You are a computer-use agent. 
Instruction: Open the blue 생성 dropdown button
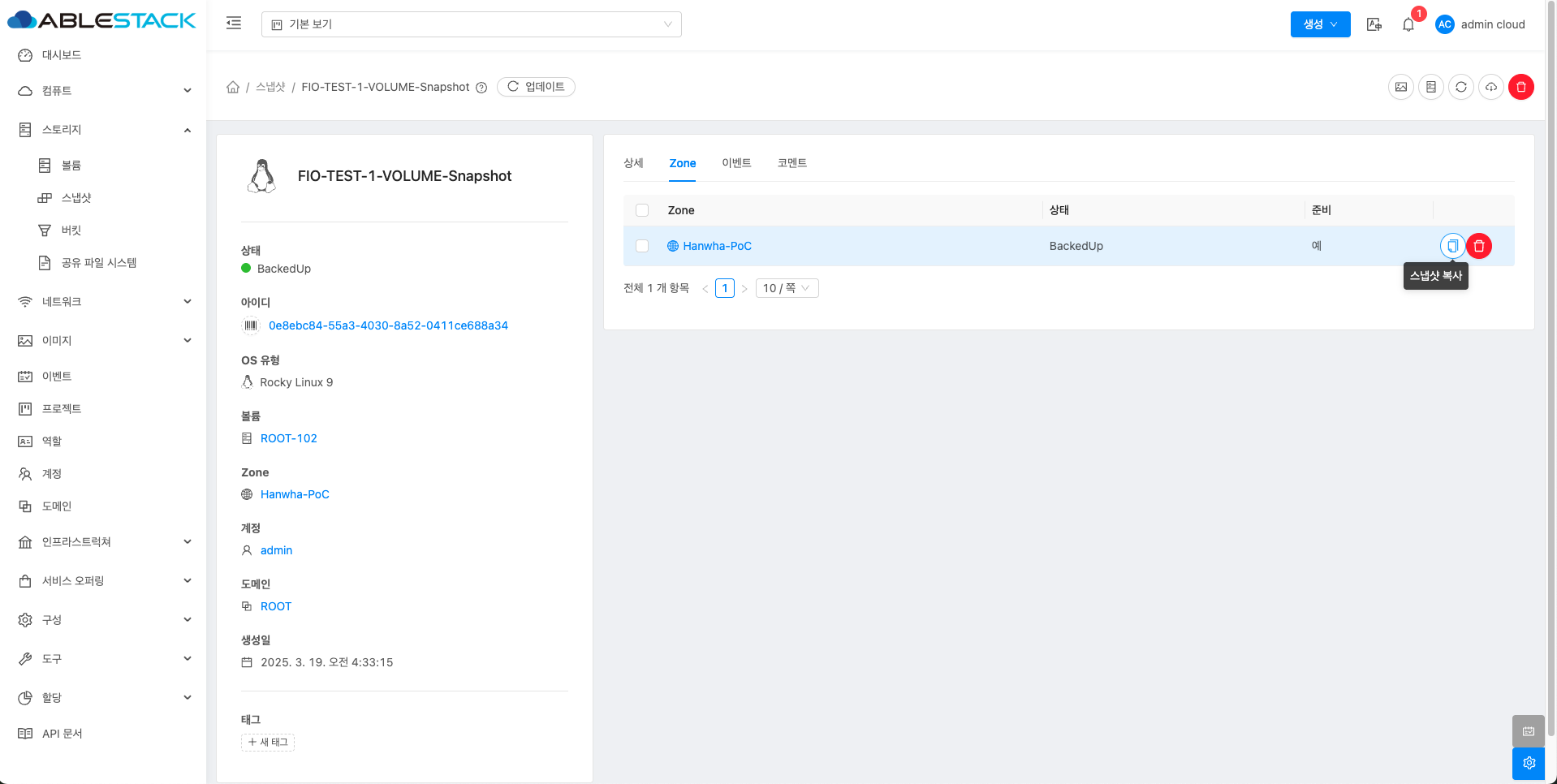[x=1320, y=24]
